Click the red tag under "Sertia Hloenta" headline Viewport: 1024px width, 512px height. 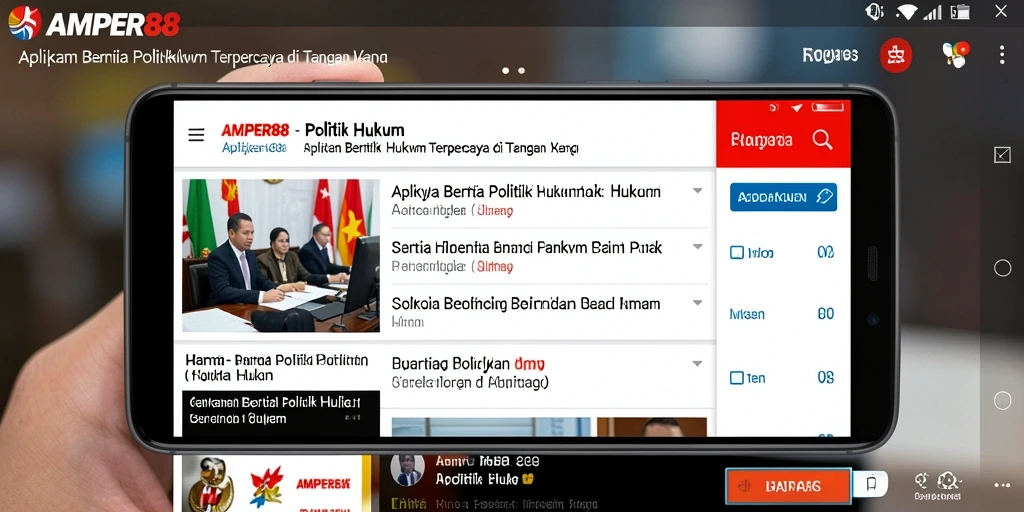pos(494,266)
